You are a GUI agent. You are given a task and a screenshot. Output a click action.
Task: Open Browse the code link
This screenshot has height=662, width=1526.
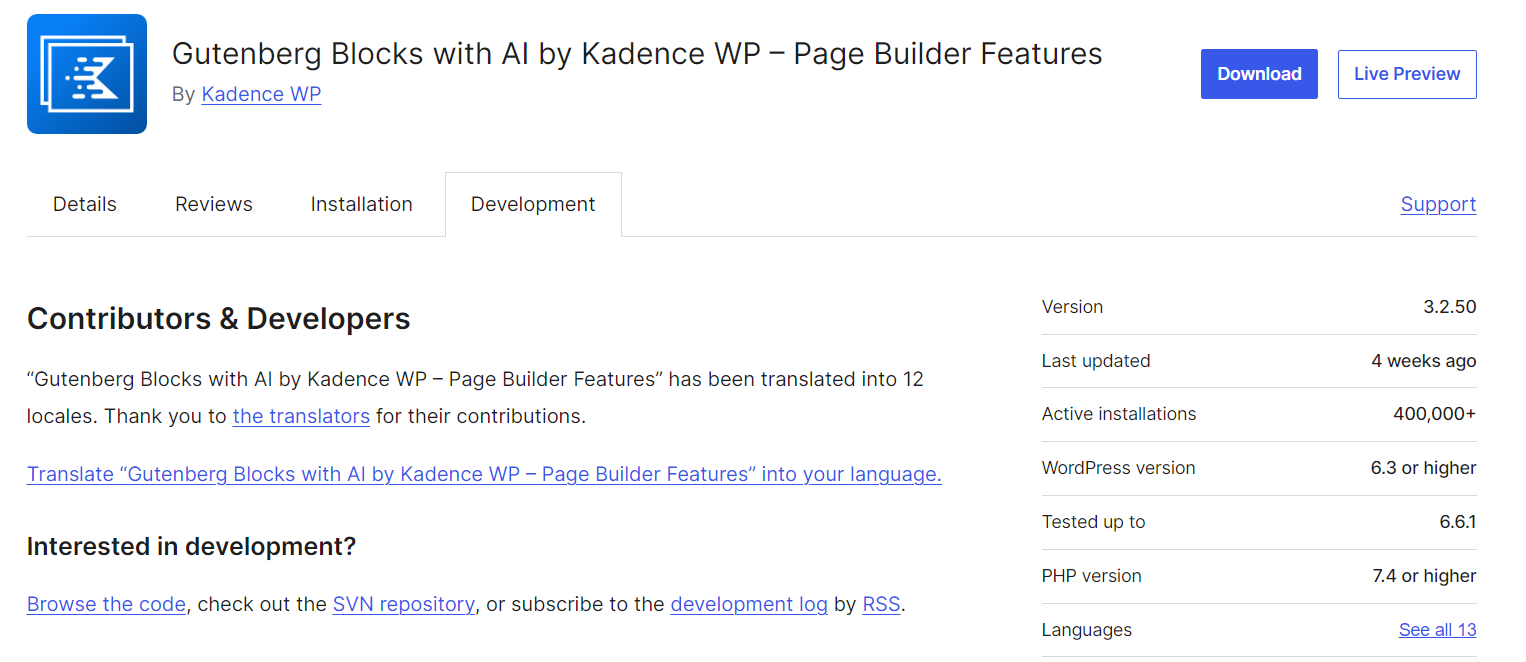click(106, 604)
